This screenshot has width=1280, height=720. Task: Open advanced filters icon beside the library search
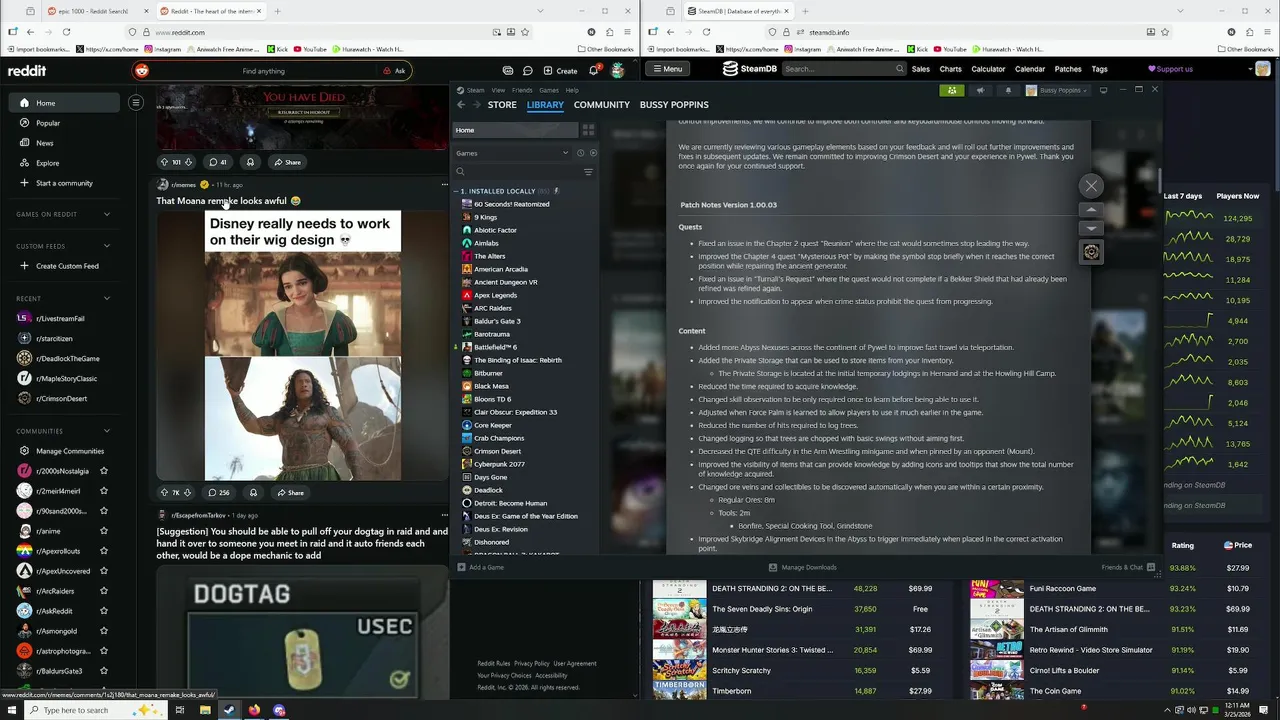tap(588, 172)
